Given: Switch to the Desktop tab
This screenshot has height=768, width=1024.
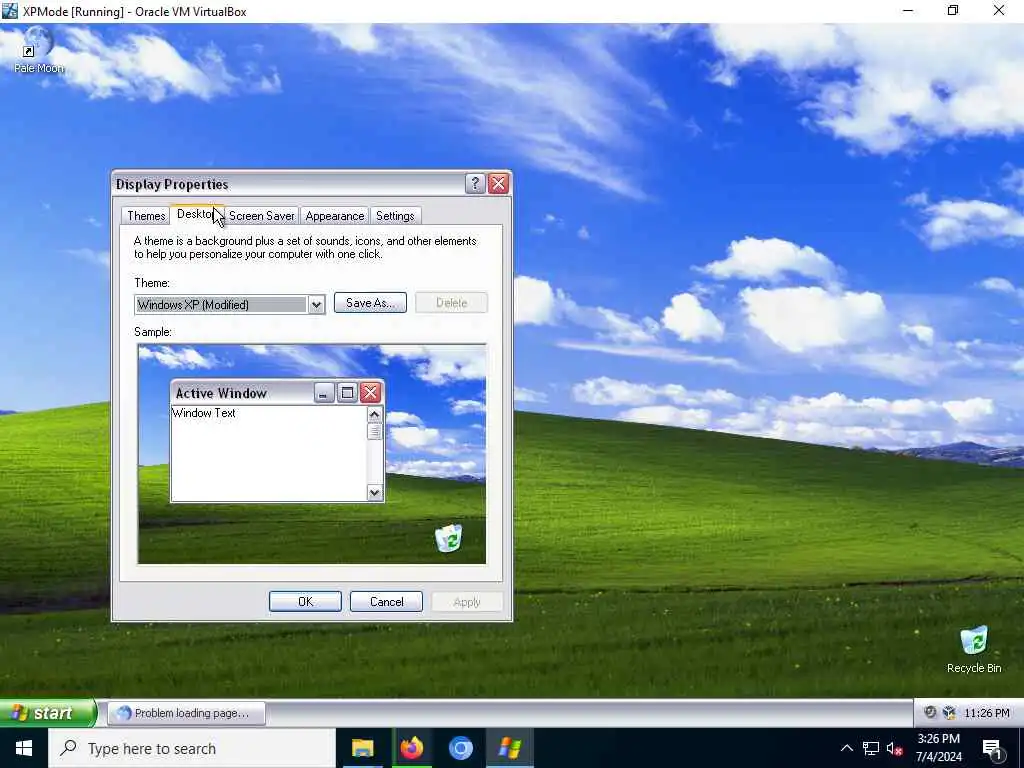Looking at the screenshot, I should tap(197, 214).
